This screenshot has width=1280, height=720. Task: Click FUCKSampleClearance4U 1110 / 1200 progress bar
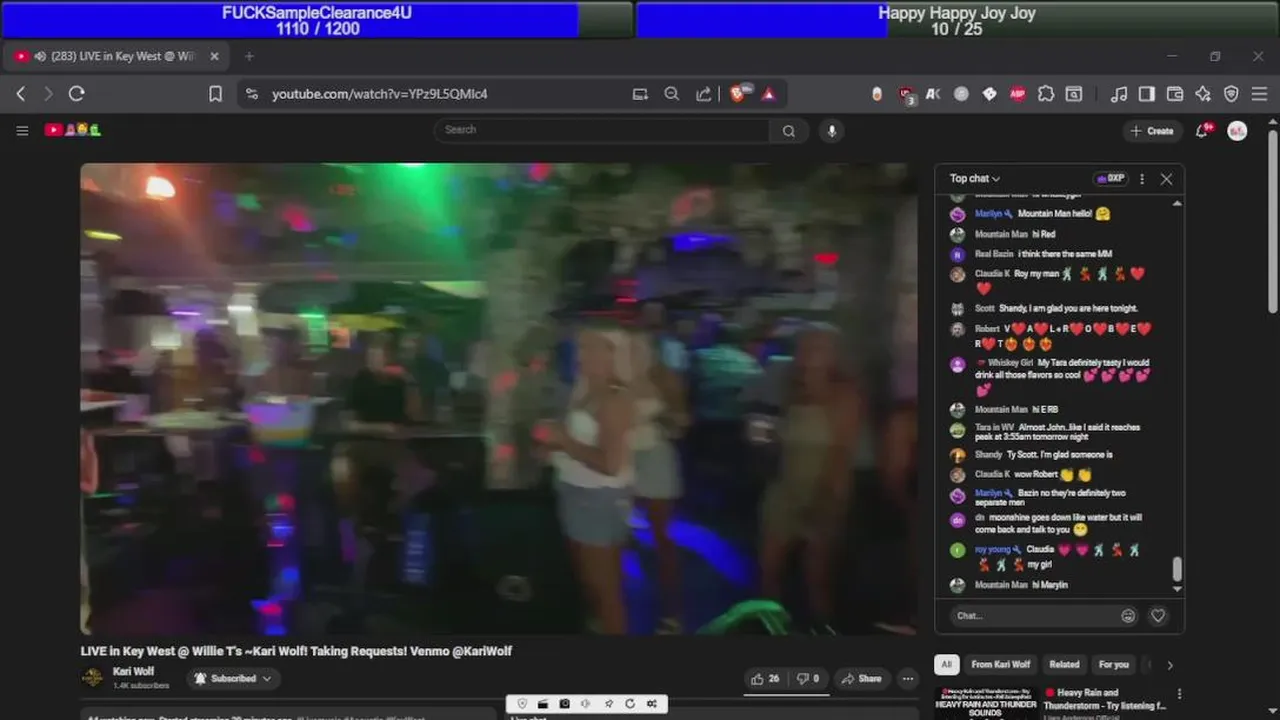(x=317, y=20)
